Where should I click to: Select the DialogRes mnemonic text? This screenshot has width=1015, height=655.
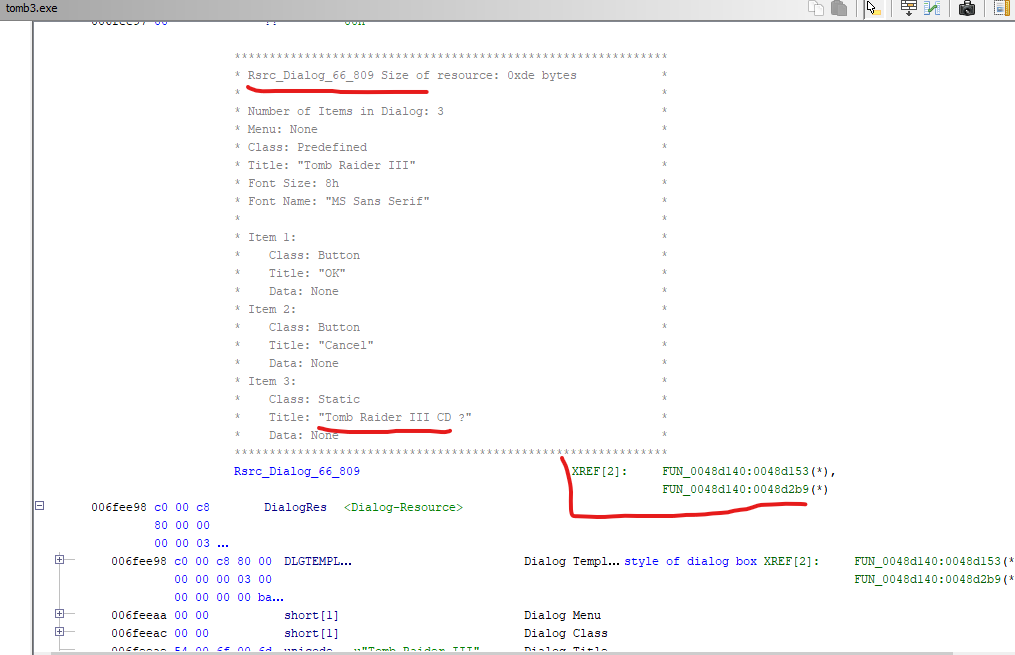[295, 507]
